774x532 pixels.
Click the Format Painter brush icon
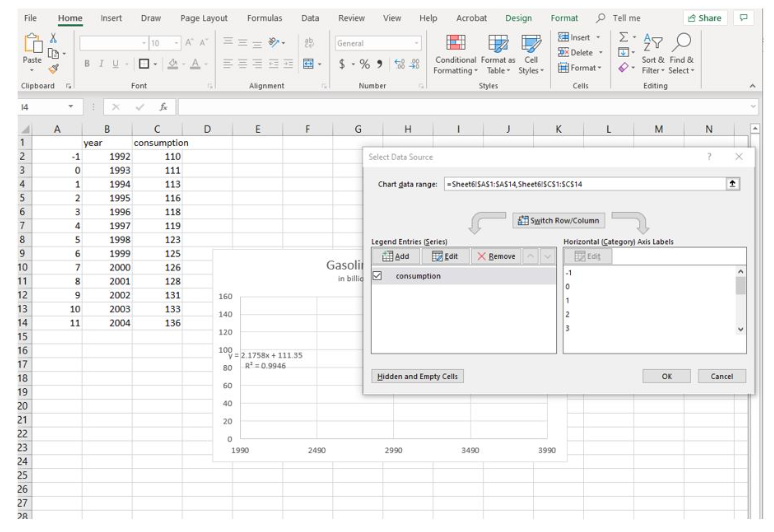(x=53, y=69)
